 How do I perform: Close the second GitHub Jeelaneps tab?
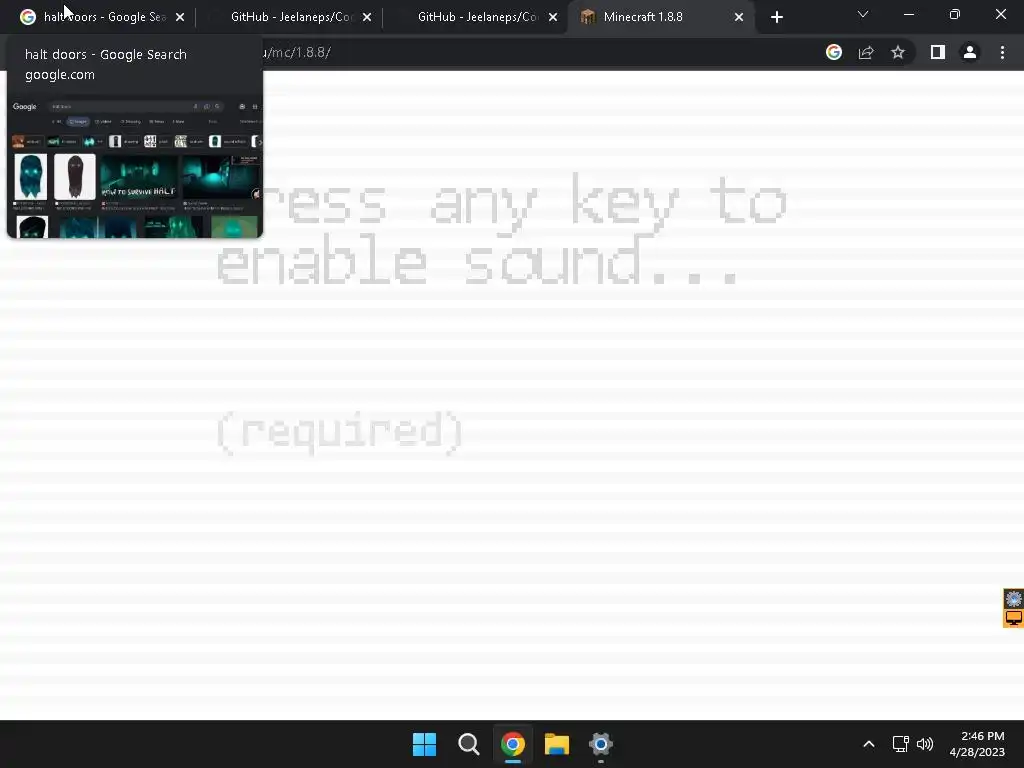(x=553, y=17)
